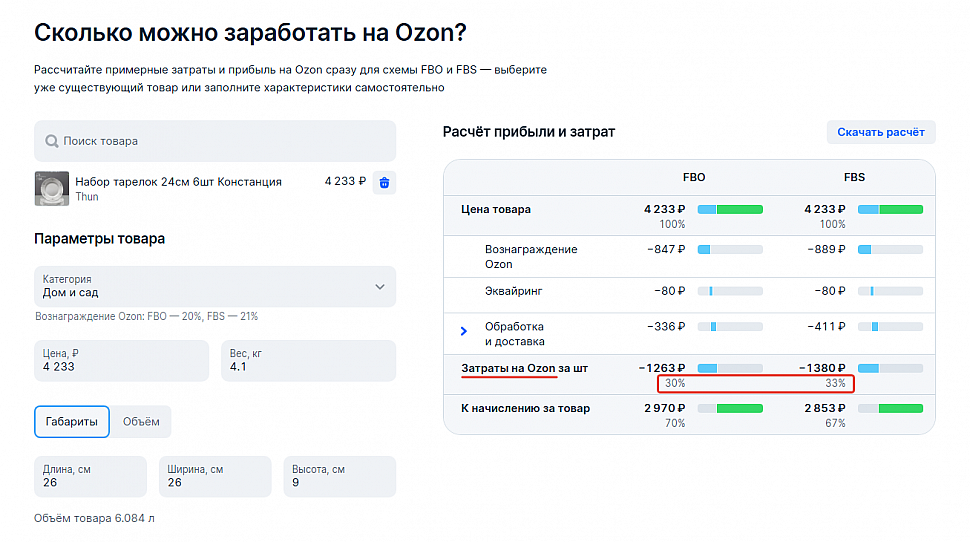The width and height of the screenshot is (970, 542).
Task: Download the calculation via Скачать расчёт
Action: tap(881, 132)
